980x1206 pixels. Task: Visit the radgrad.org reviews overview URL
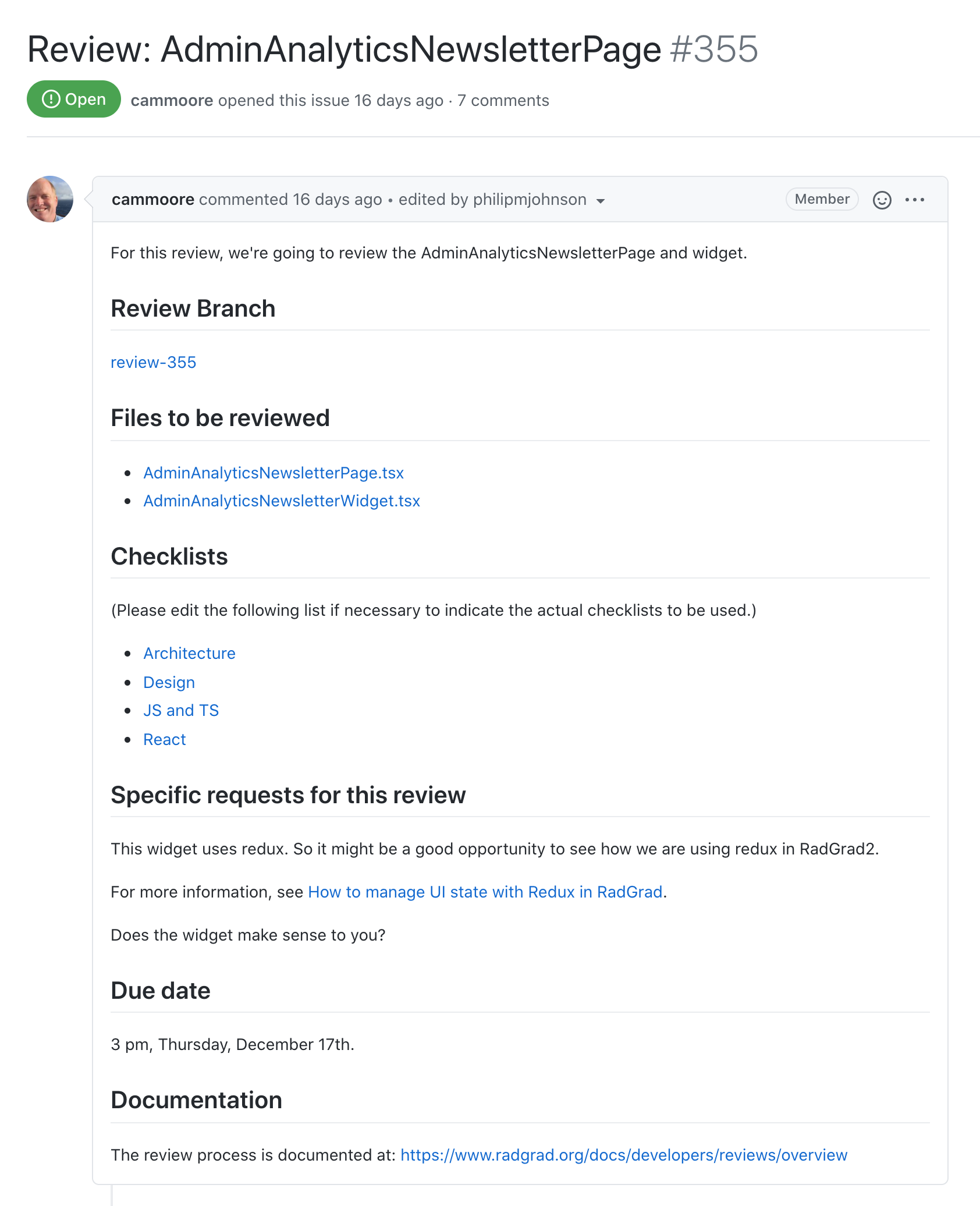coord(624,1155)
